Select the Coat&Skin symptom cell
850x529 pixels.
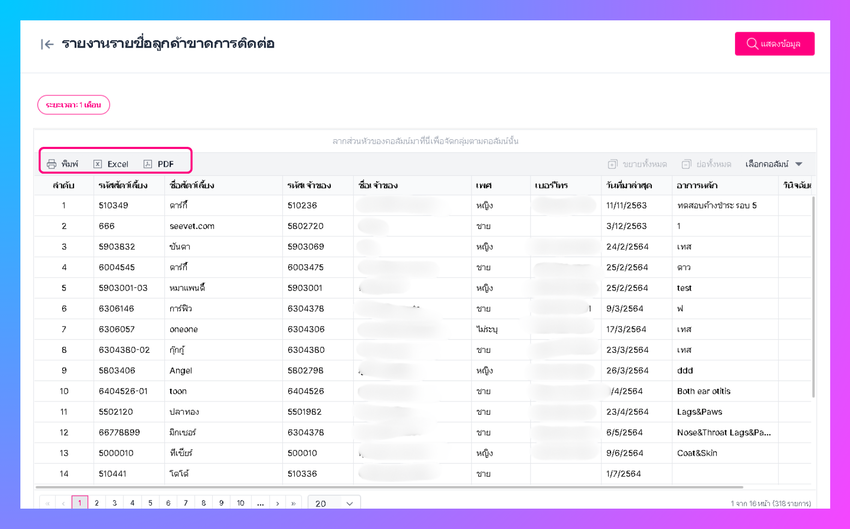click(725, 453)
